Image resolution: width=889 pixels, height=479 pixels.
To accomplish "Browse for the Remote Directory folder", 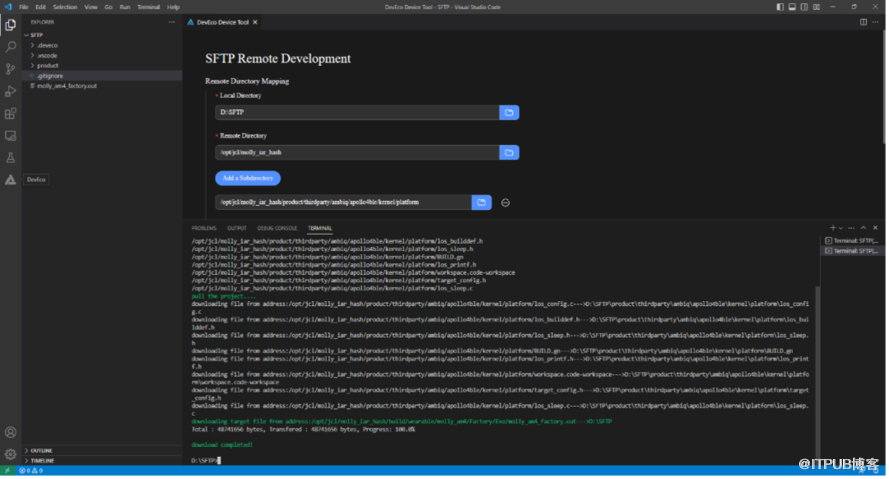I will (x=510, y=153).
